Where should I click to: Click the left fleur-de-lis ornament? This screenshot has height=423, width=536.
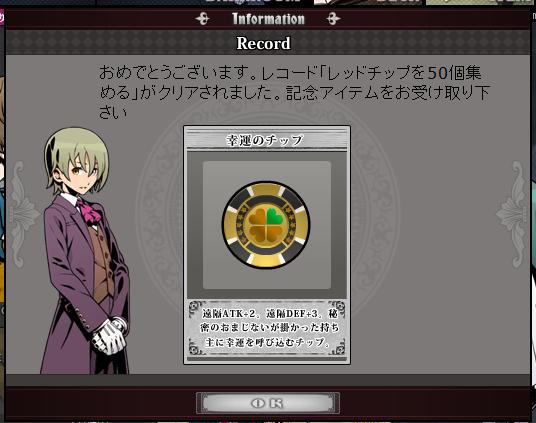tap(23, 214)
